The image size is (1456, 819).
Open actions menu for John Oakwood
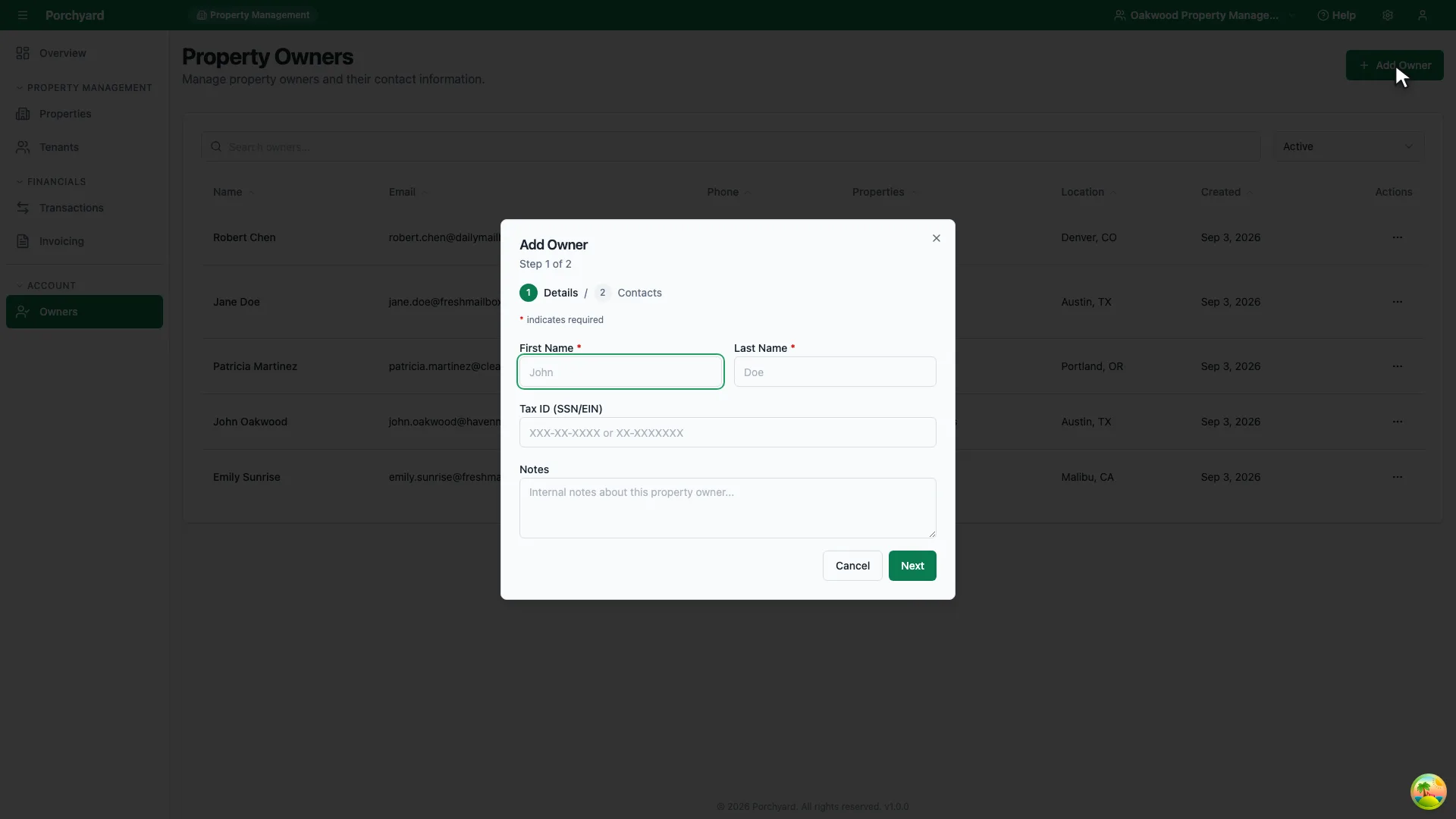tap(1397, 422)
